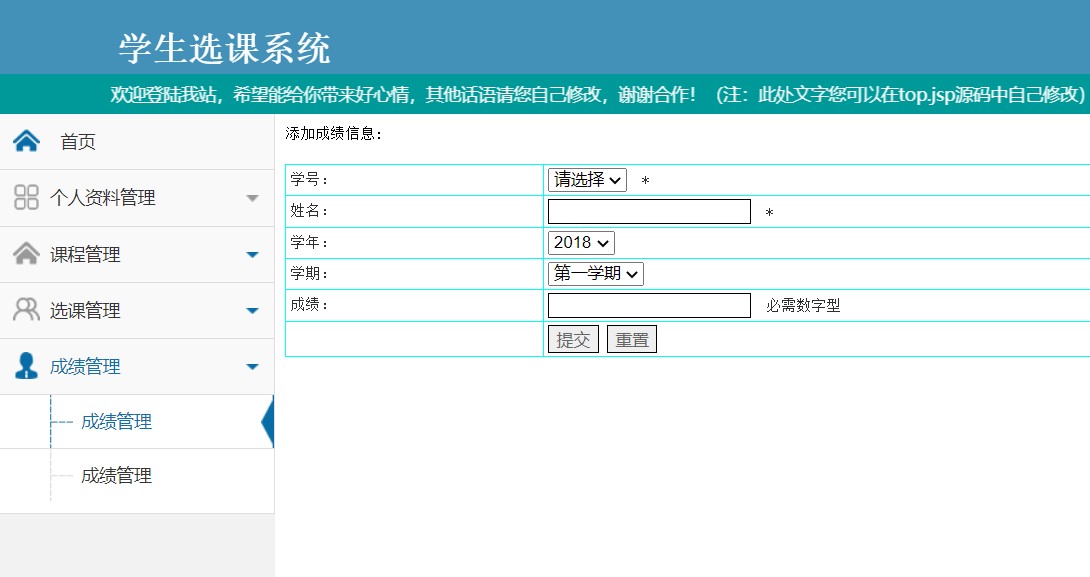1090x577 pixels.
Task: Click the 学号： label
Action: tap(309, 179)
